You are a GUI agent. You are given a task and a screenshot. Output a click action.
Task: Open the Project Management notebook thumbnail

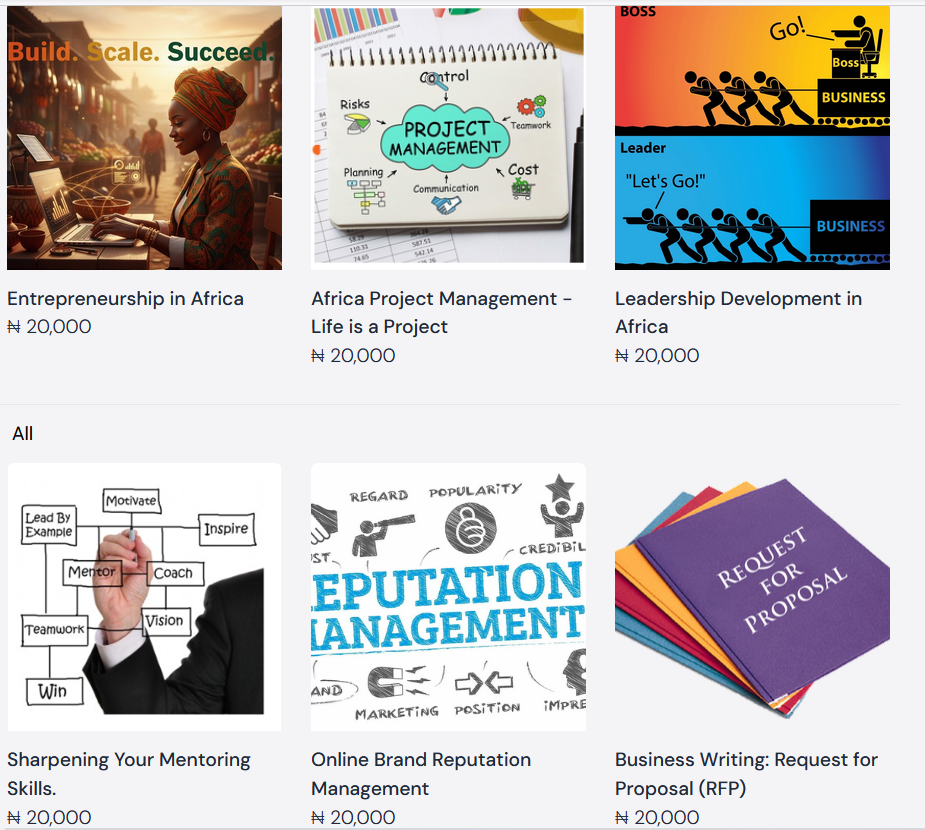click(448, 137)
